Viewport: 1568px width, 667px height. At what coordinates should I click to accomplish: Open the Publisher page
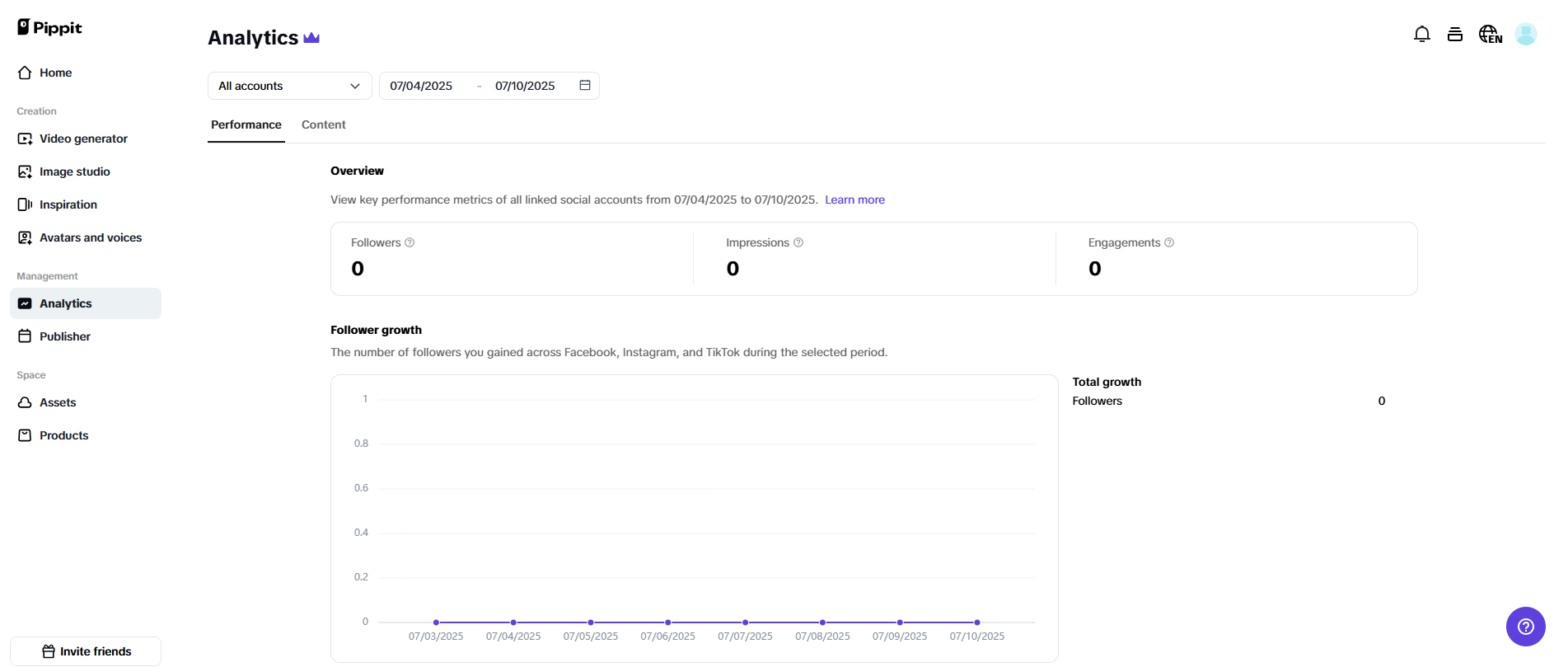tap(64, 336)
